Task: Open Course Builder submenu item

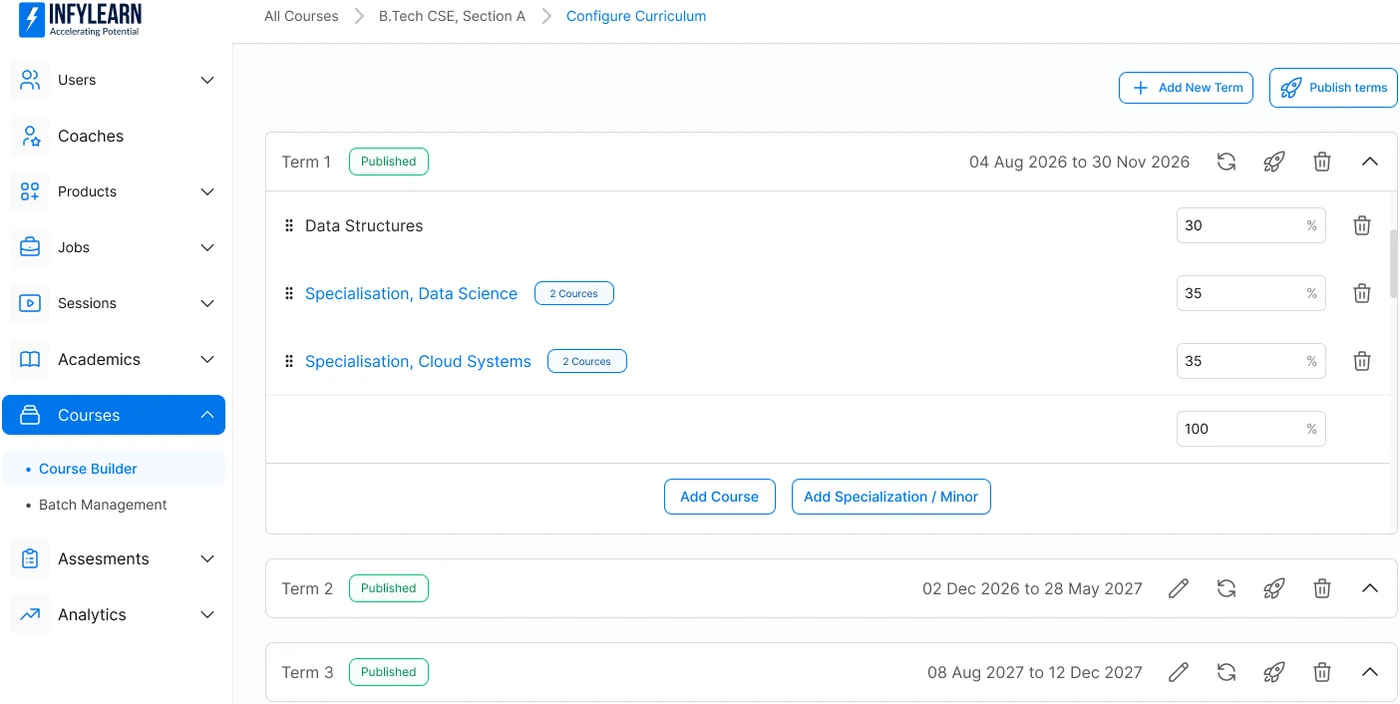Action: (88, 469)
